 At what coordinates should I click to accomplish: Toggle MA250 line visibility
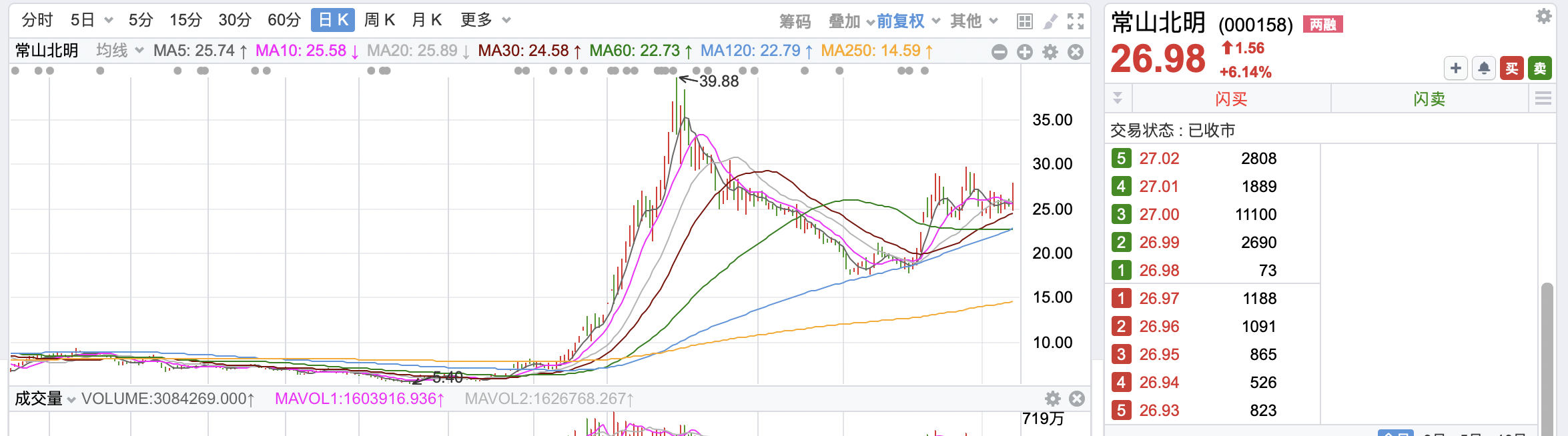coord(877,51)
